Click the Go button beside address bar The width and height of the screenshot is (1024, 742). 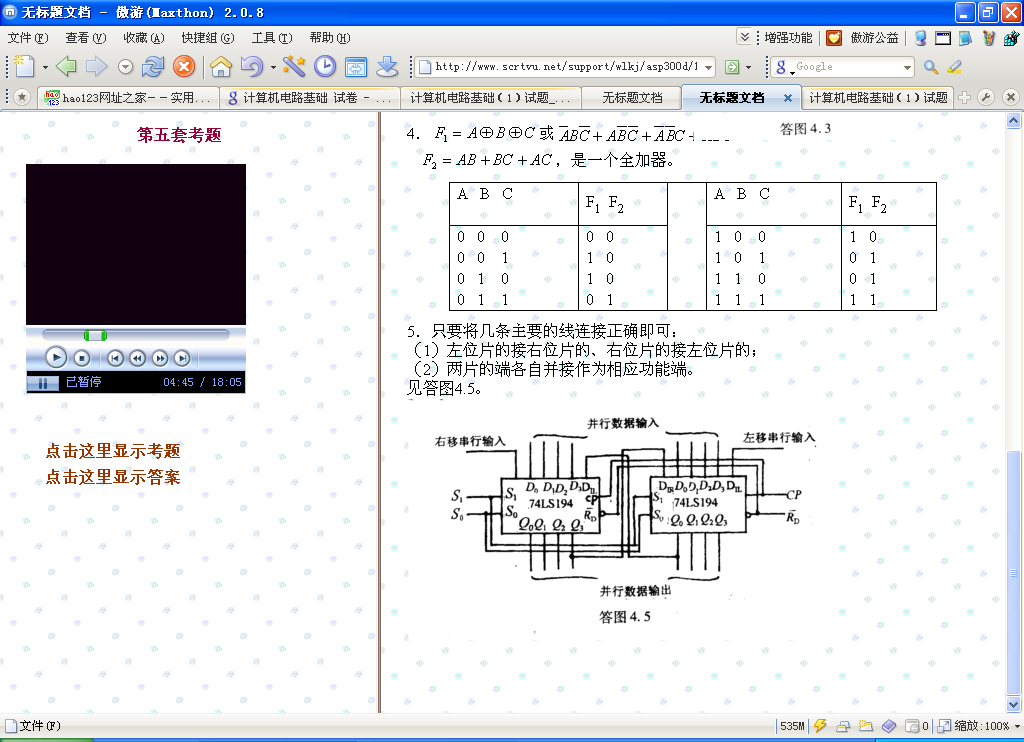(733, 67)
